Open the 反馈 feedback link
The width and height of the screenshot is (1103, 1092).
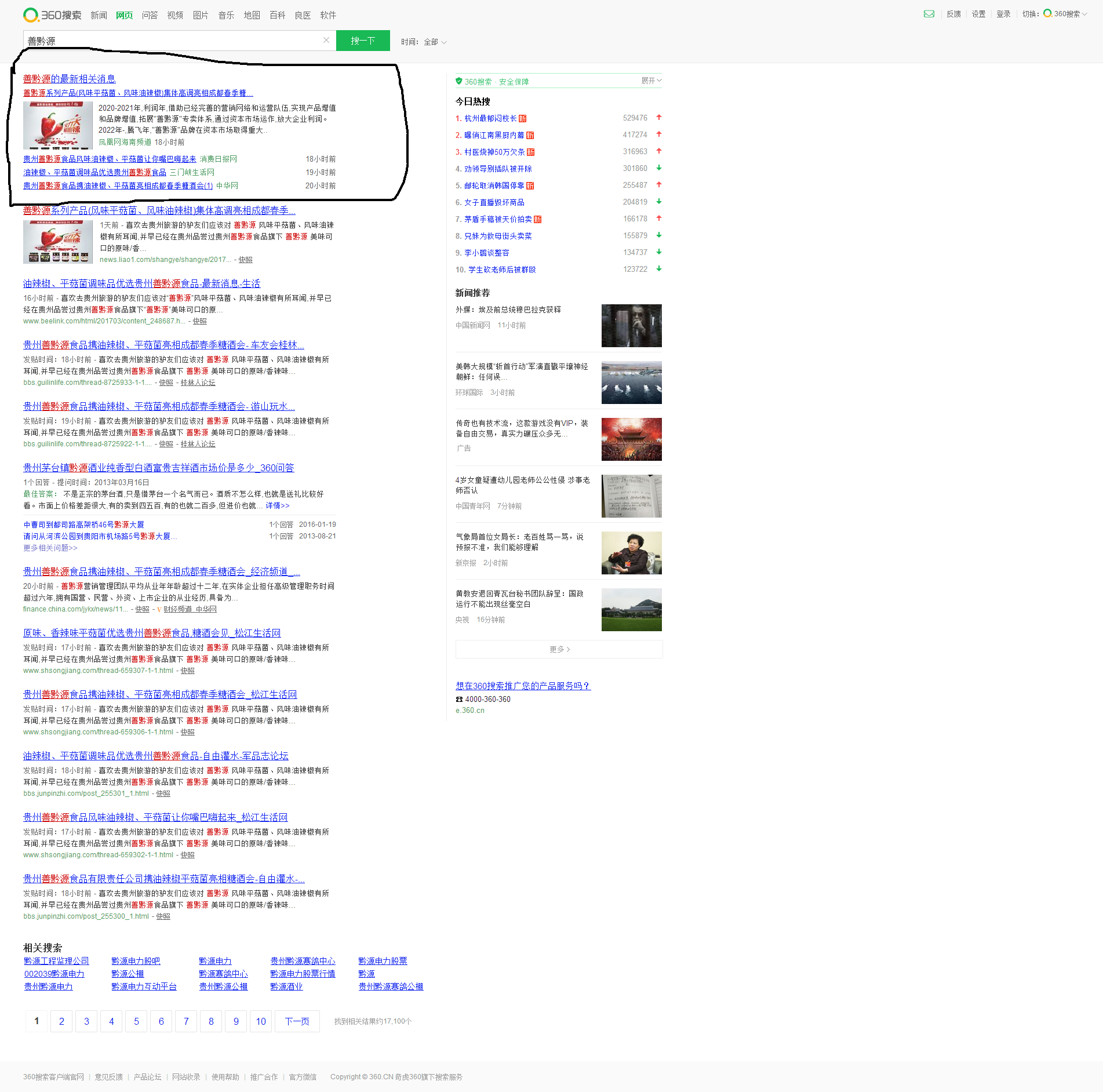(x=953, y=14)
